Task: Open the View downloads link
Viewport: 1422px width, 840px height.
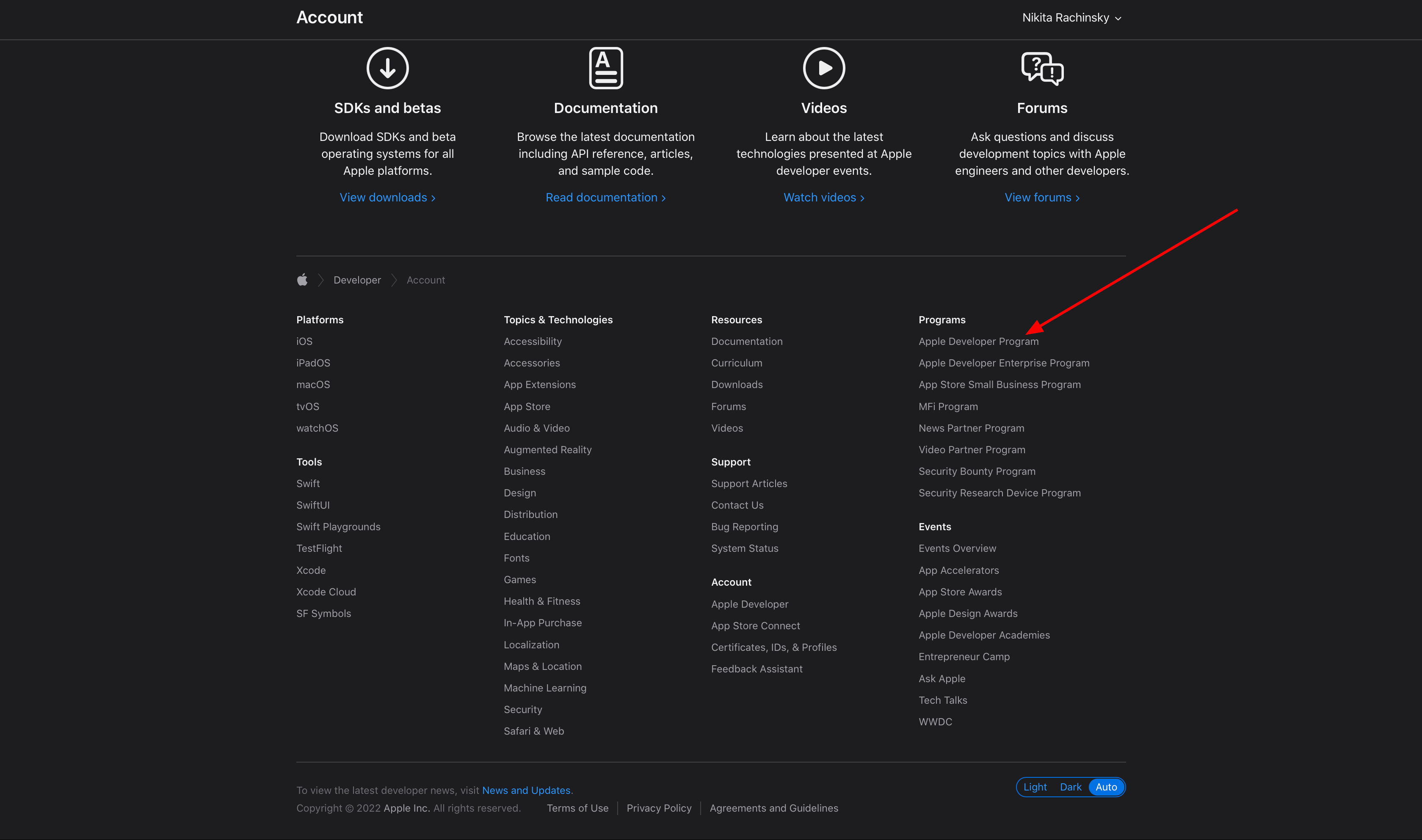Action: click(388, 197)
